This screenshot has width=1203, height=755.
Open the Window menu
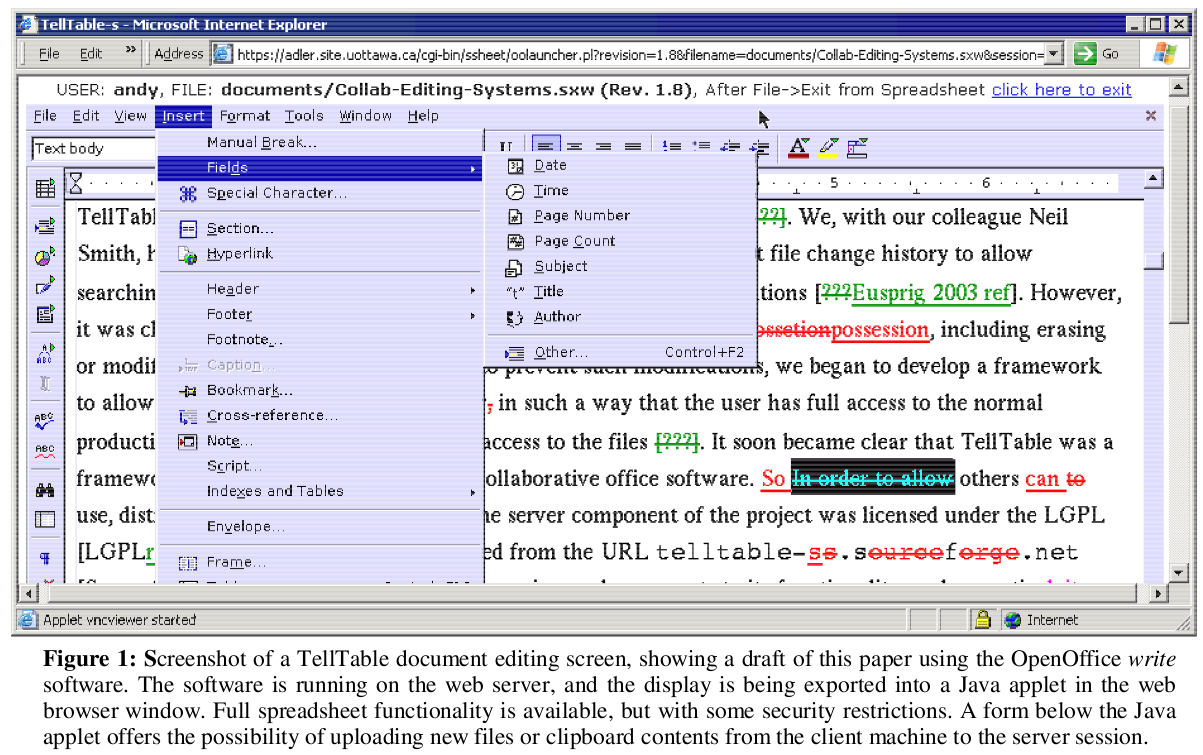pyautogui.click(x=365, y=116)
